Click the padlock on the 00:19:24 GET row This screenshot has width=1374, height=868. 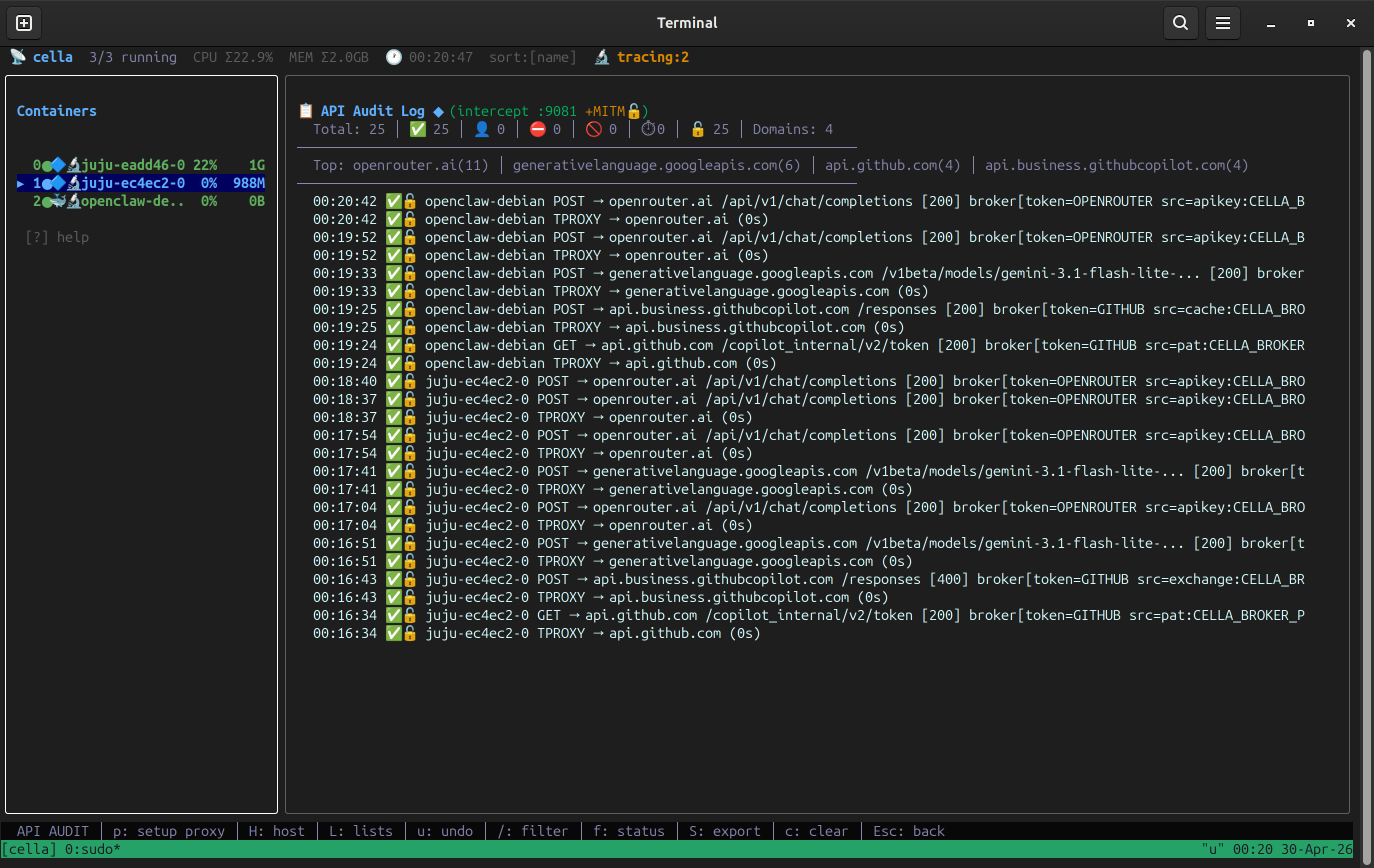pos(409,345)
